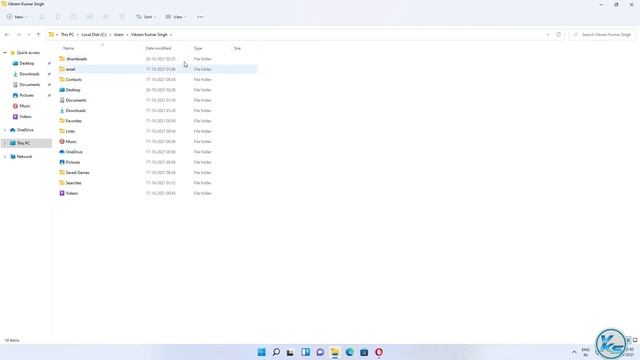Go forward with the forward arrow
Viewport: 640px width, 360px height.
(x=18, y=35)
